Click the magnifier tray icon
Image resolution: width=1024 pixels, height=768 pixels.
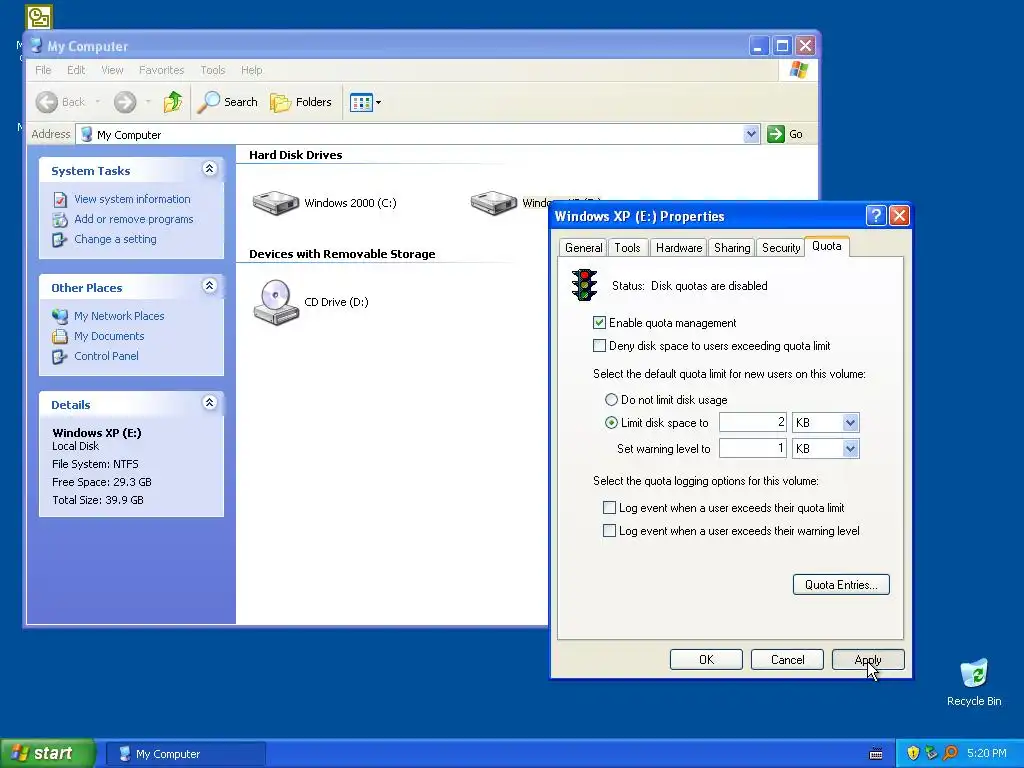pos(950,753)
